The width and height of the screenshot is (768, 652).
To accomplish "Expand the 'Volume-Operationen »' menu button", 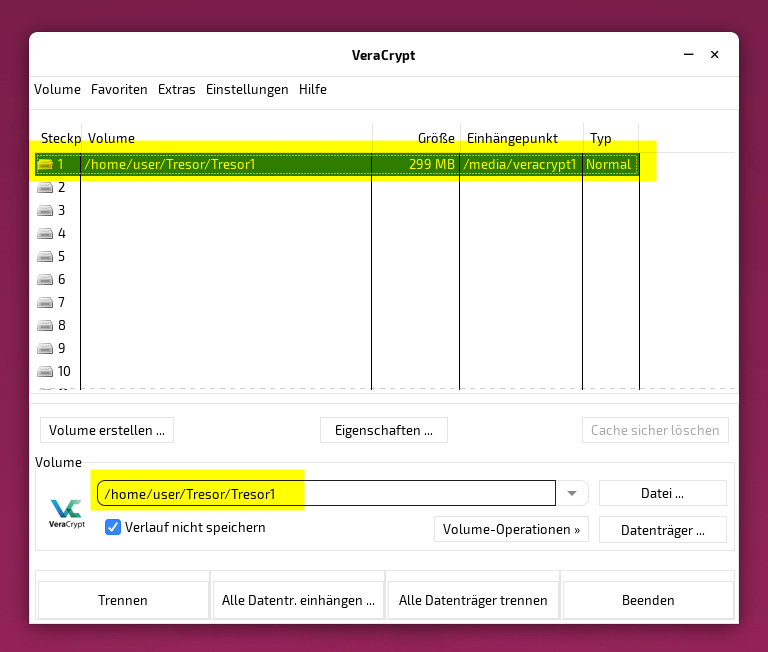I will coord(511,530).
